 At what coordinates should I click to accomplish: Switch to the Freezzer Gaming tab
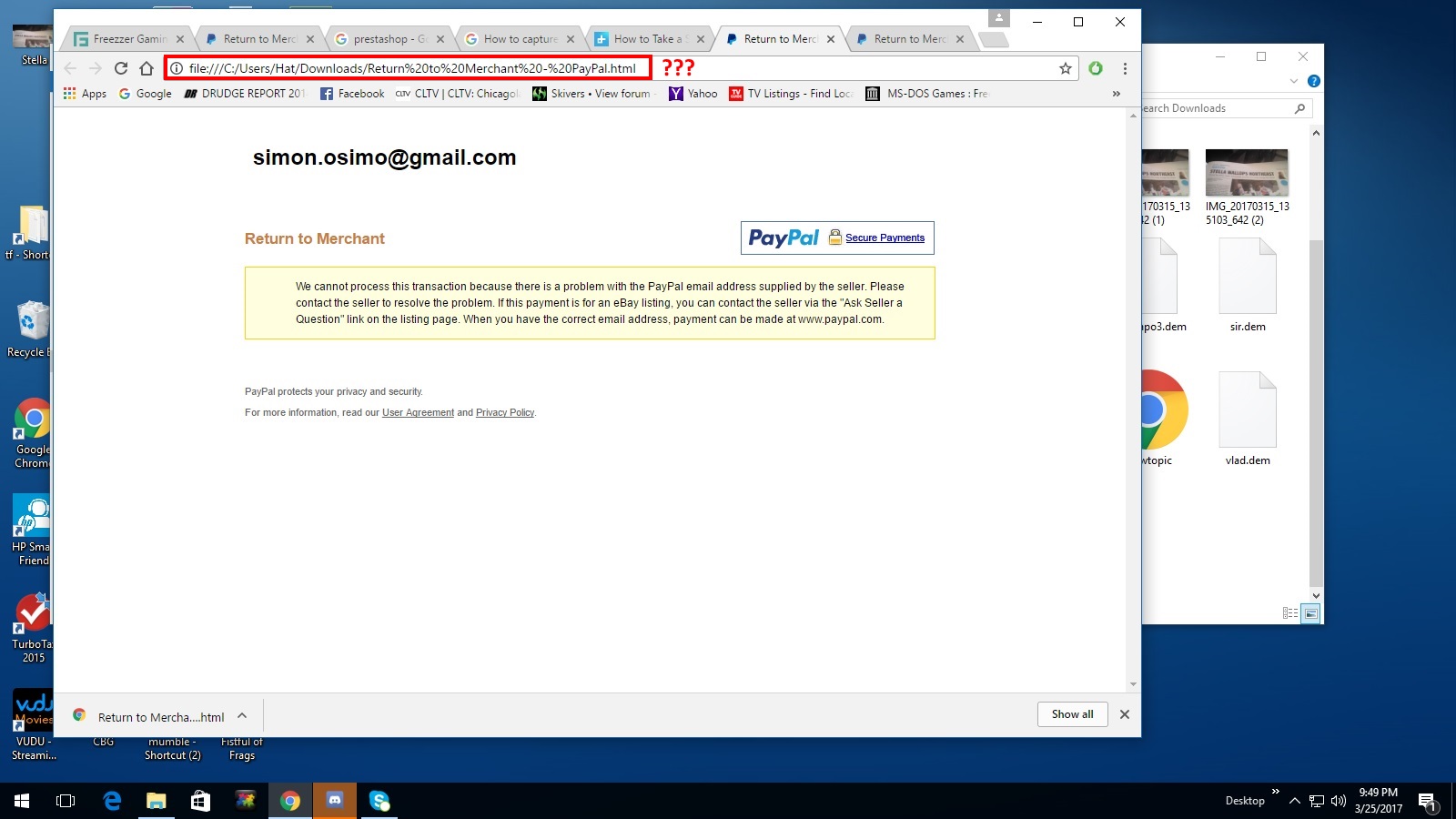pyautogui.click(x=129, y=39)
